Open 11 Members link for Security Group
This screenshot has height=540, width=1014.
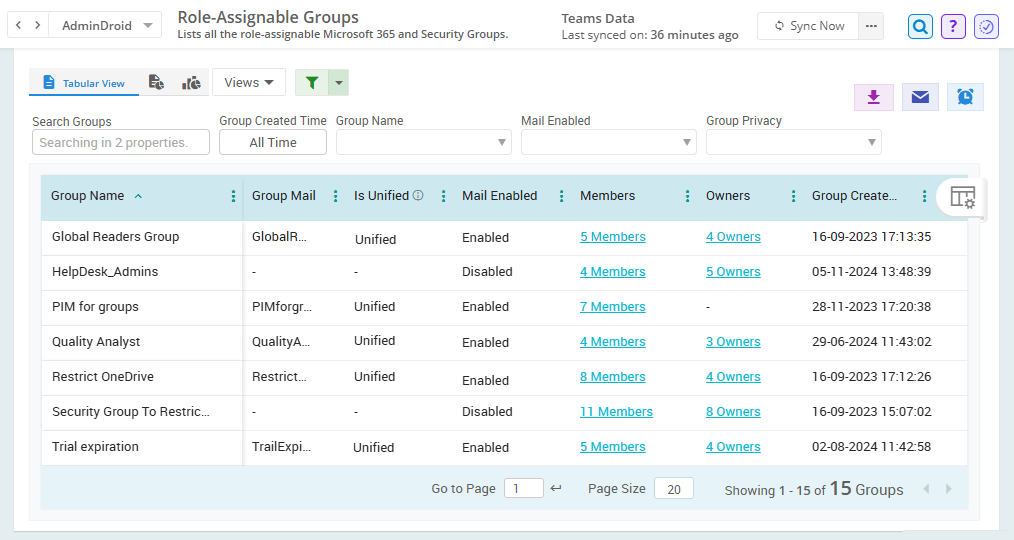point(616,412)
